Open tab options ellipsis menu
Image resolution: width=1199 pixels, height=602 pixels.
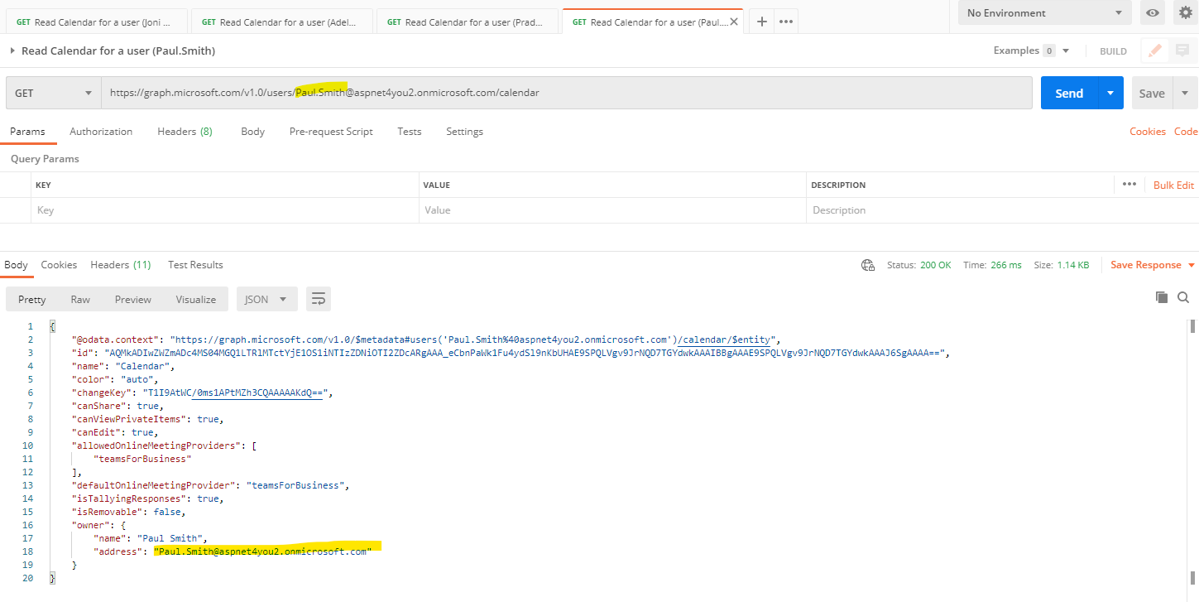785,22
